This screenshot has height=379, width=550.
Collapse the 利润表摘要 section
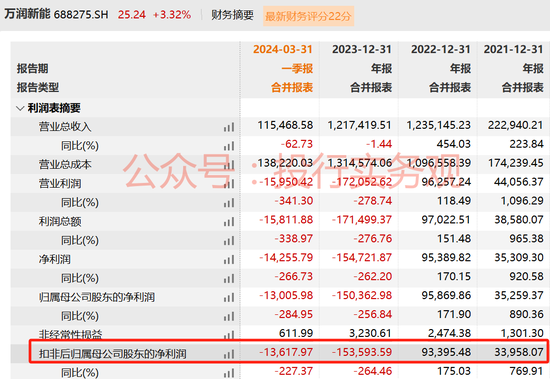point(20,108)
